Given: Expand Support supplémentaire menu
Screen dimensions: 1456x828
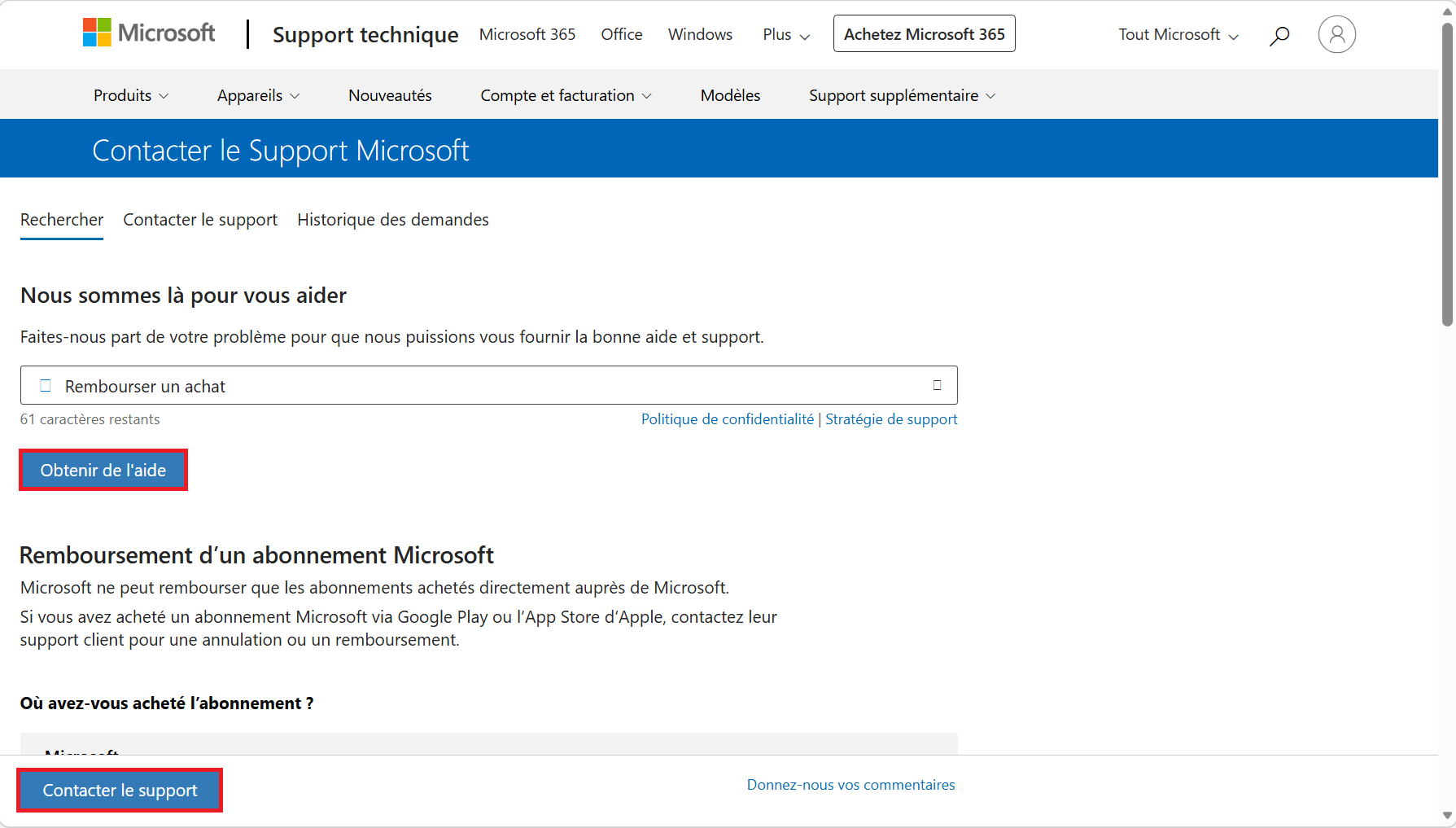Looking at the screenshot, I should tap(902, 95).
